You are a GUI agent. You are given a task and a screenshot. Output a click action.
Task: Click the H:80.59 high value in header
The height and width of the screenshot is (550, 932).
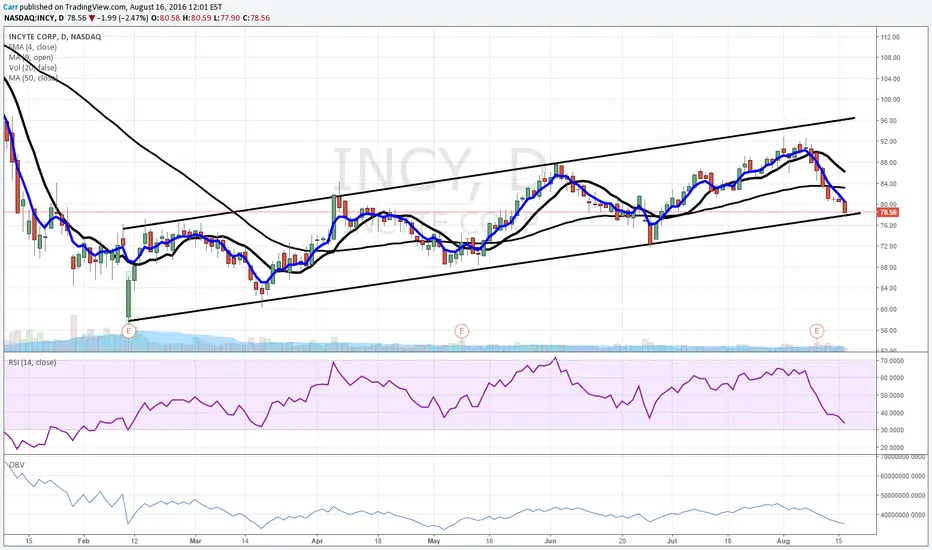(x=196, y=18)
